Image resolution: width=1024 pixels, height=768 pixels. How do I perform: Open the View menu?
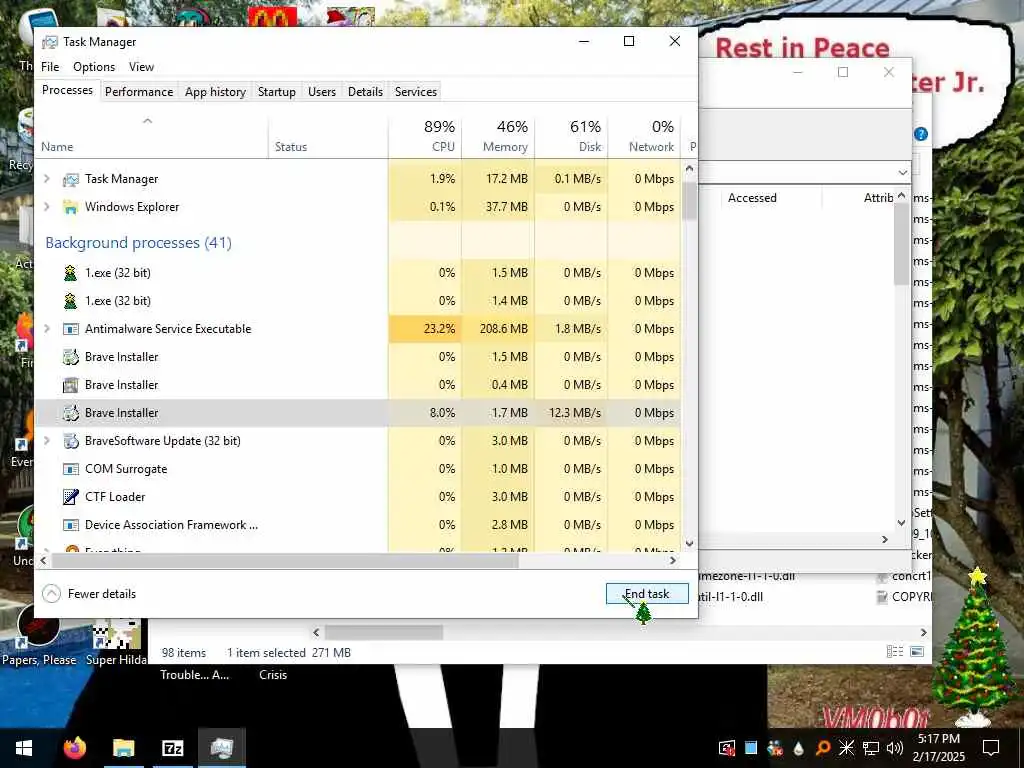pyautogui.click(x=141, y=67)
